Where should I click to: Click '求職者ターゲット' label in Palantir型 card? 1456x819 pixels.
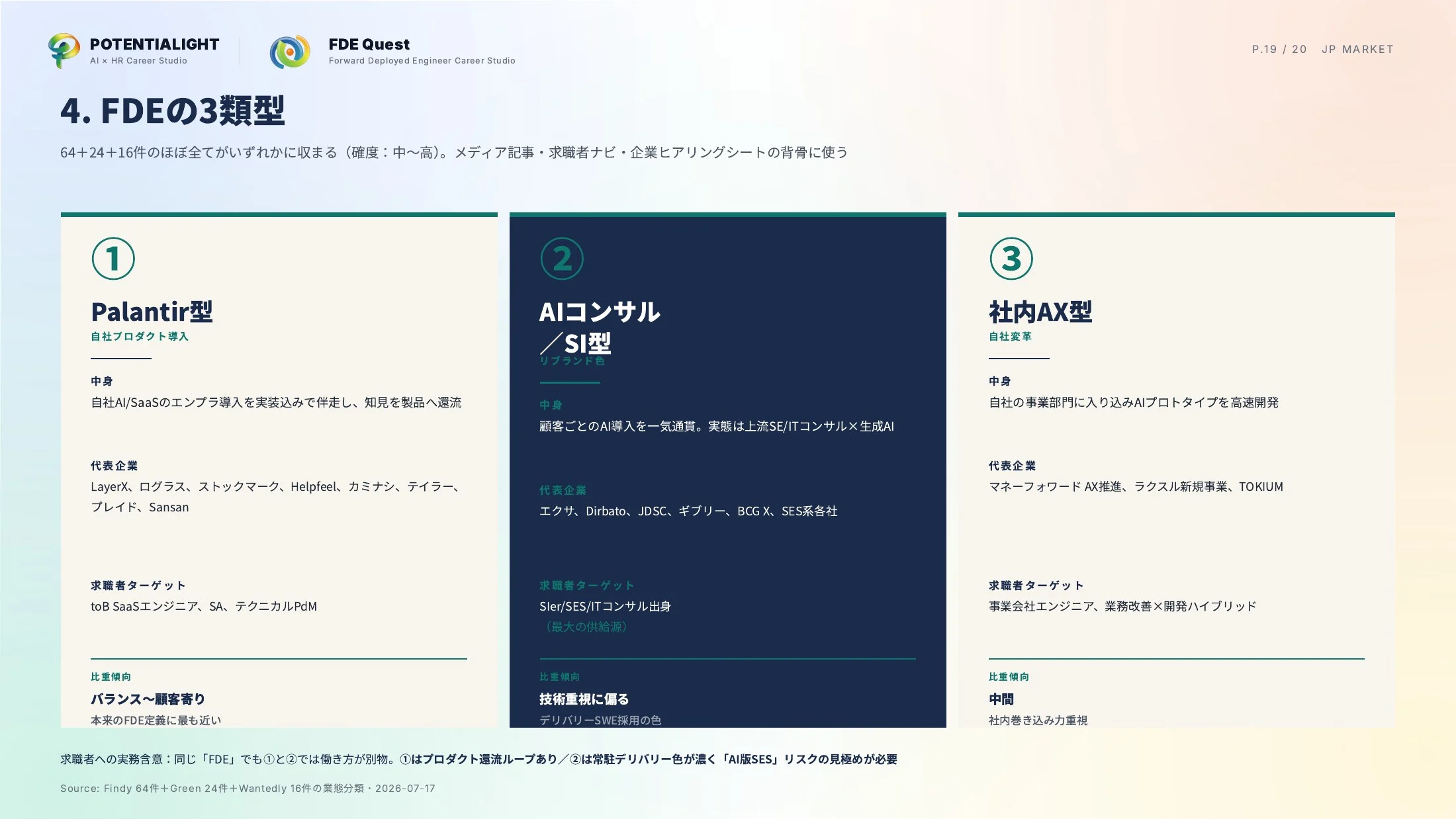point(138,585)
